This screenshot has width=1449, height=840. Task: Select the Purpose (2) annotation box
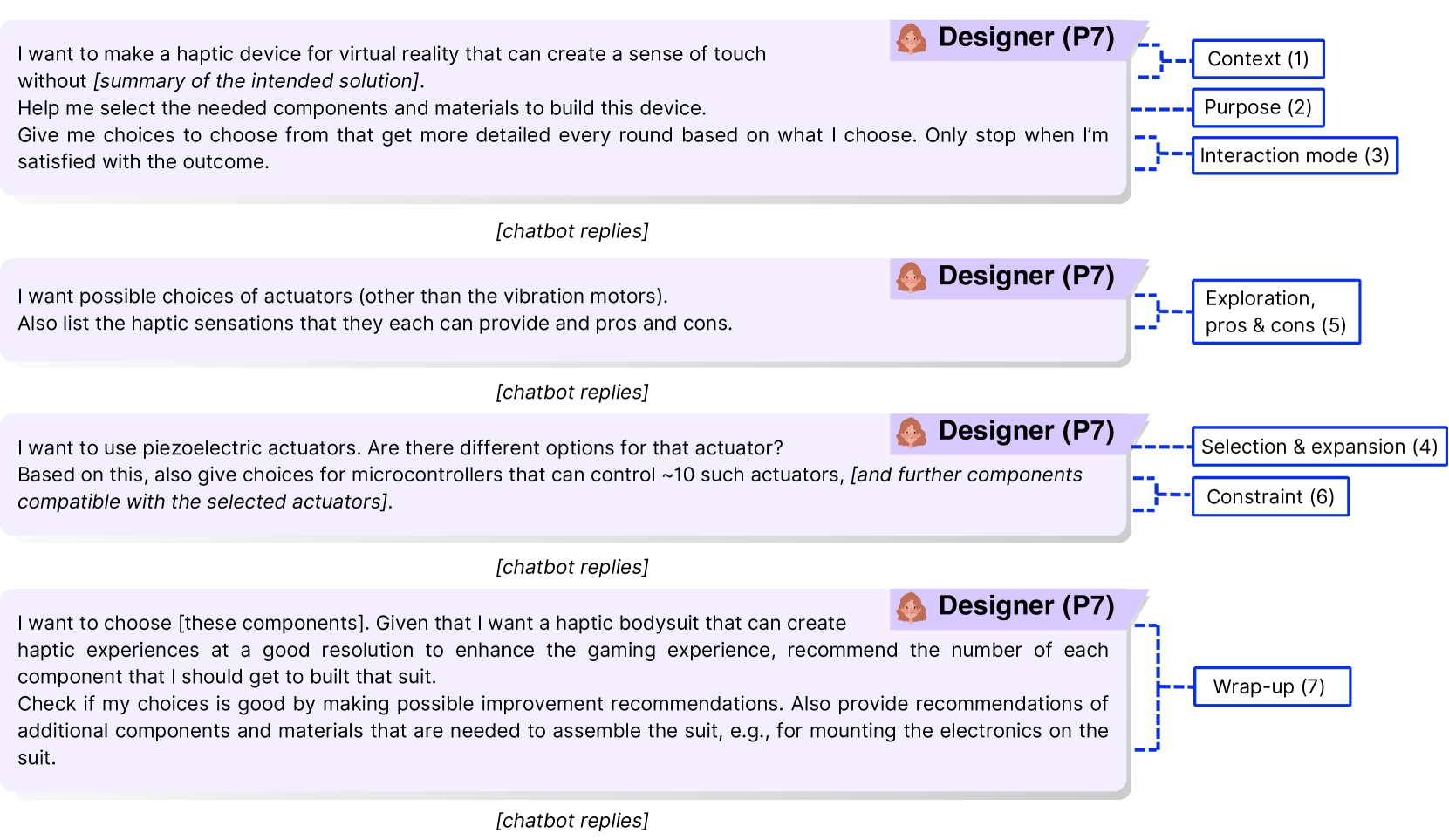point(1257,107)
